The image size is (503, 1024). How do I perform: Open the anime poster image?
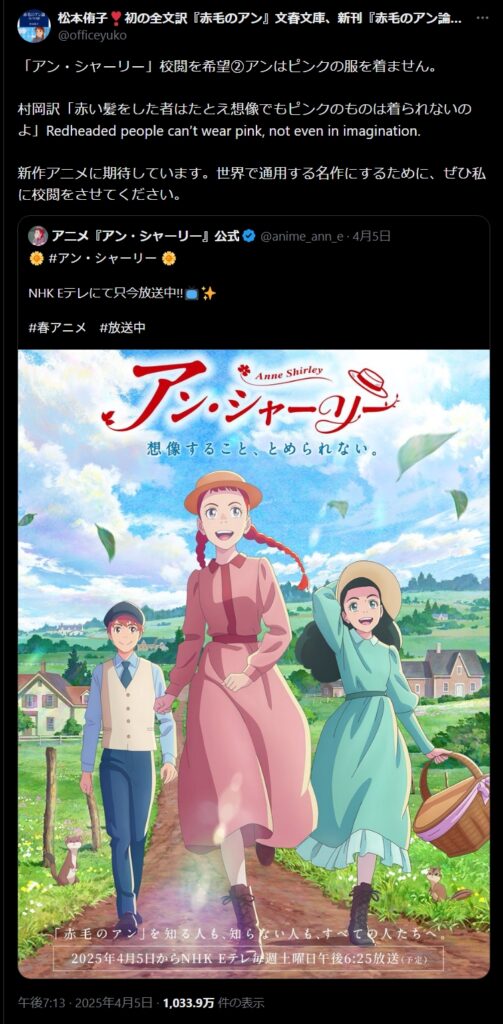253,664
